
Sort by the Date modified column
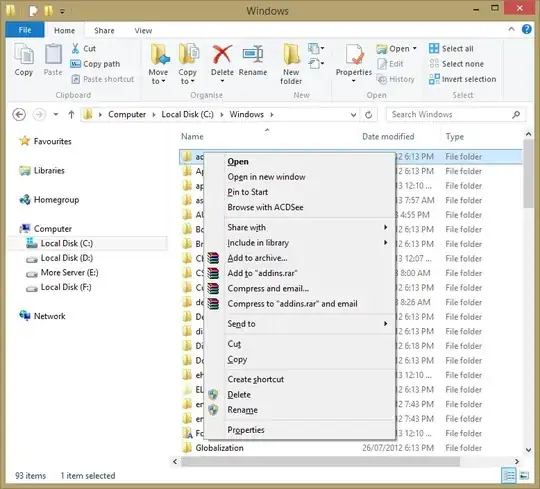pos(388,137)
